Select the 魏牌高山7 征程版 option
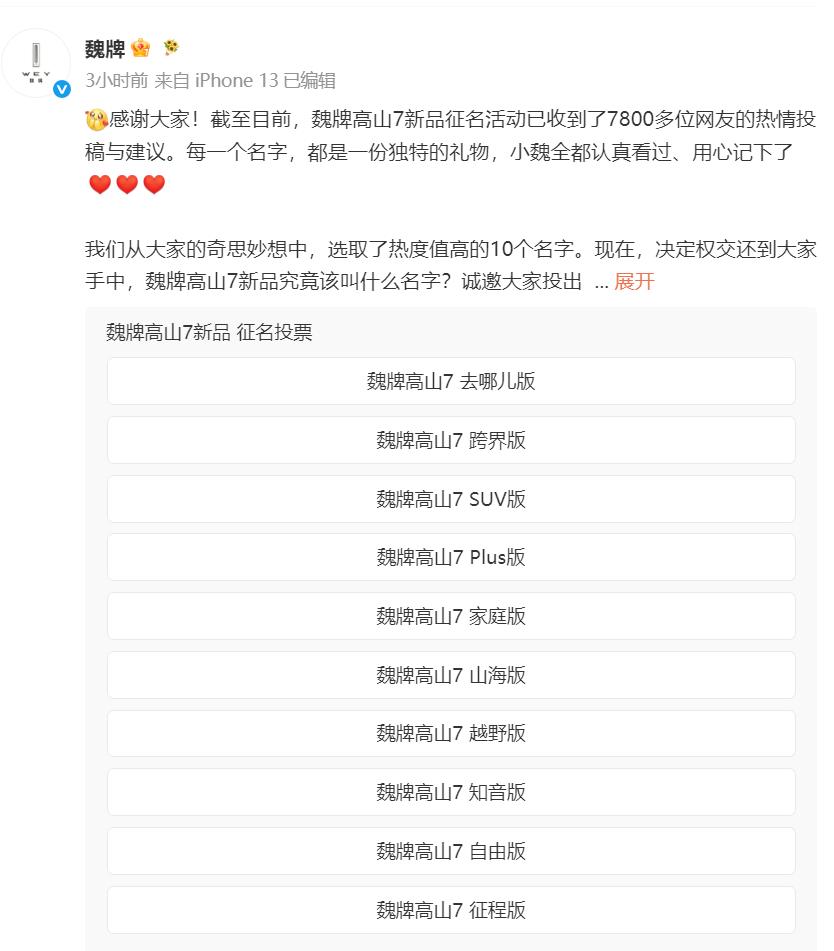The width and height of the screenshot is (834, 951). pyautogui.click(x=451, y=910)
